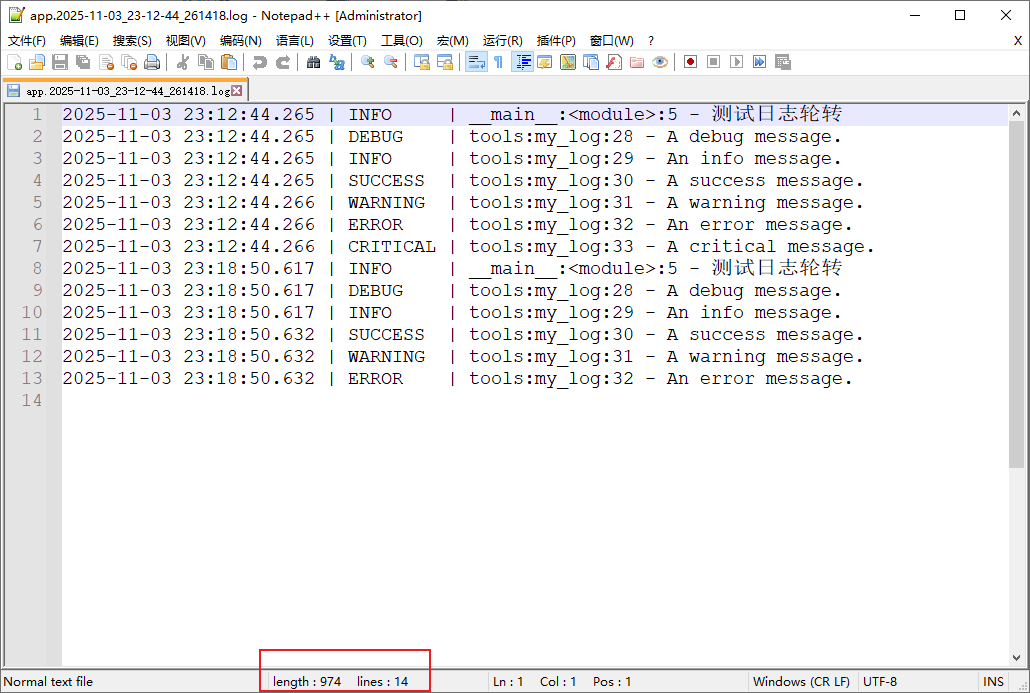Start macro recording
This screenshot has height=693, width=1030.
[x=690, y=61]
